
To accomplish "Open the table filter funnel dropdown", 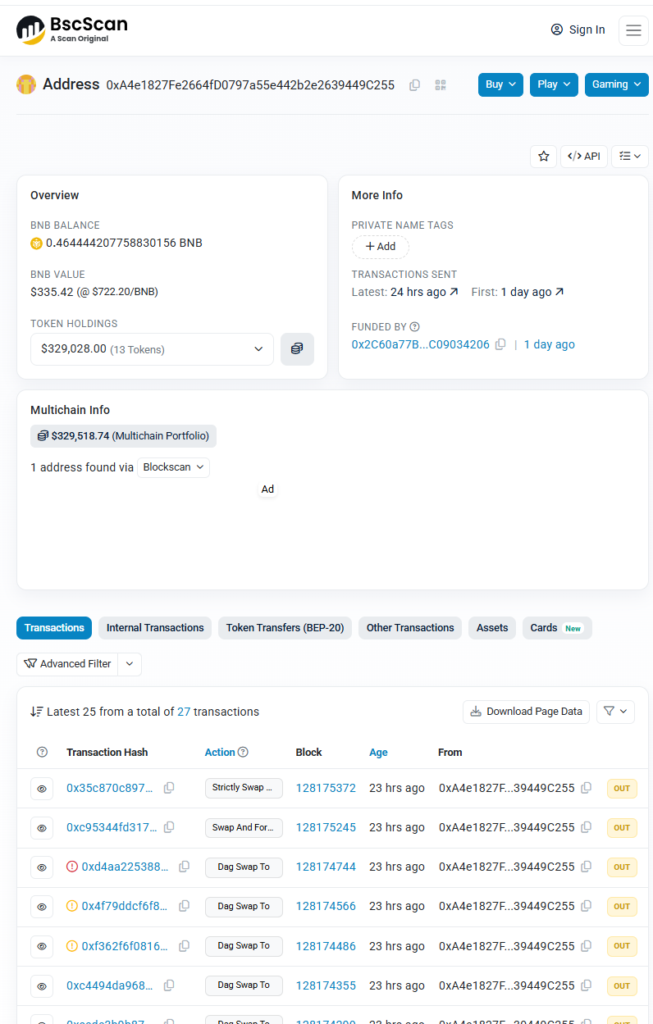I will click(616, 711).
